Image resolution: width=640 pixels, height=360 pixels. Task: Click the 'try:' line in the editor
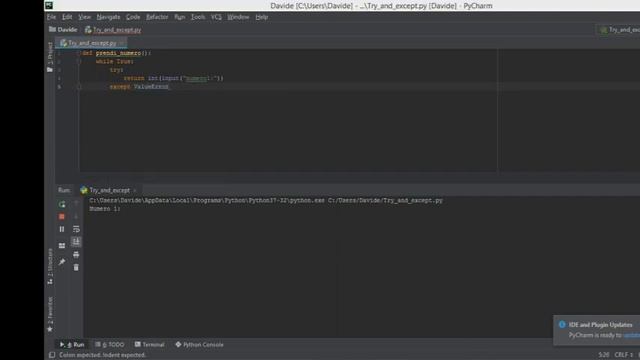point(116,70)
